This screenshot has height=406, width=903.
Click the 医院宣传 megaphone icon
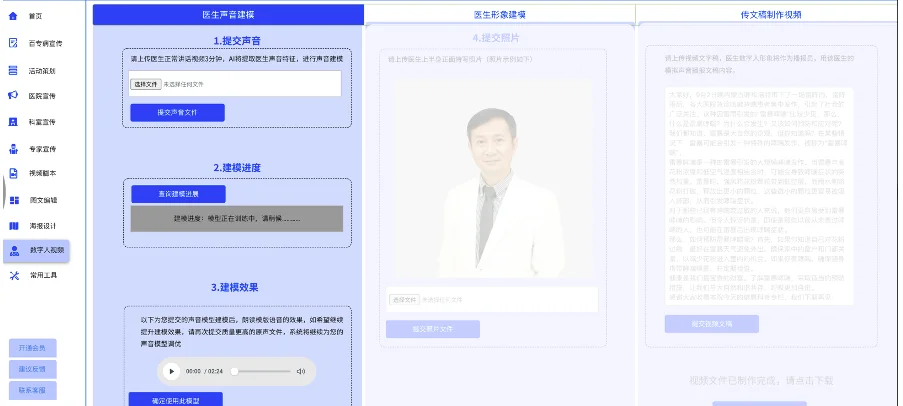pos(13,96)
